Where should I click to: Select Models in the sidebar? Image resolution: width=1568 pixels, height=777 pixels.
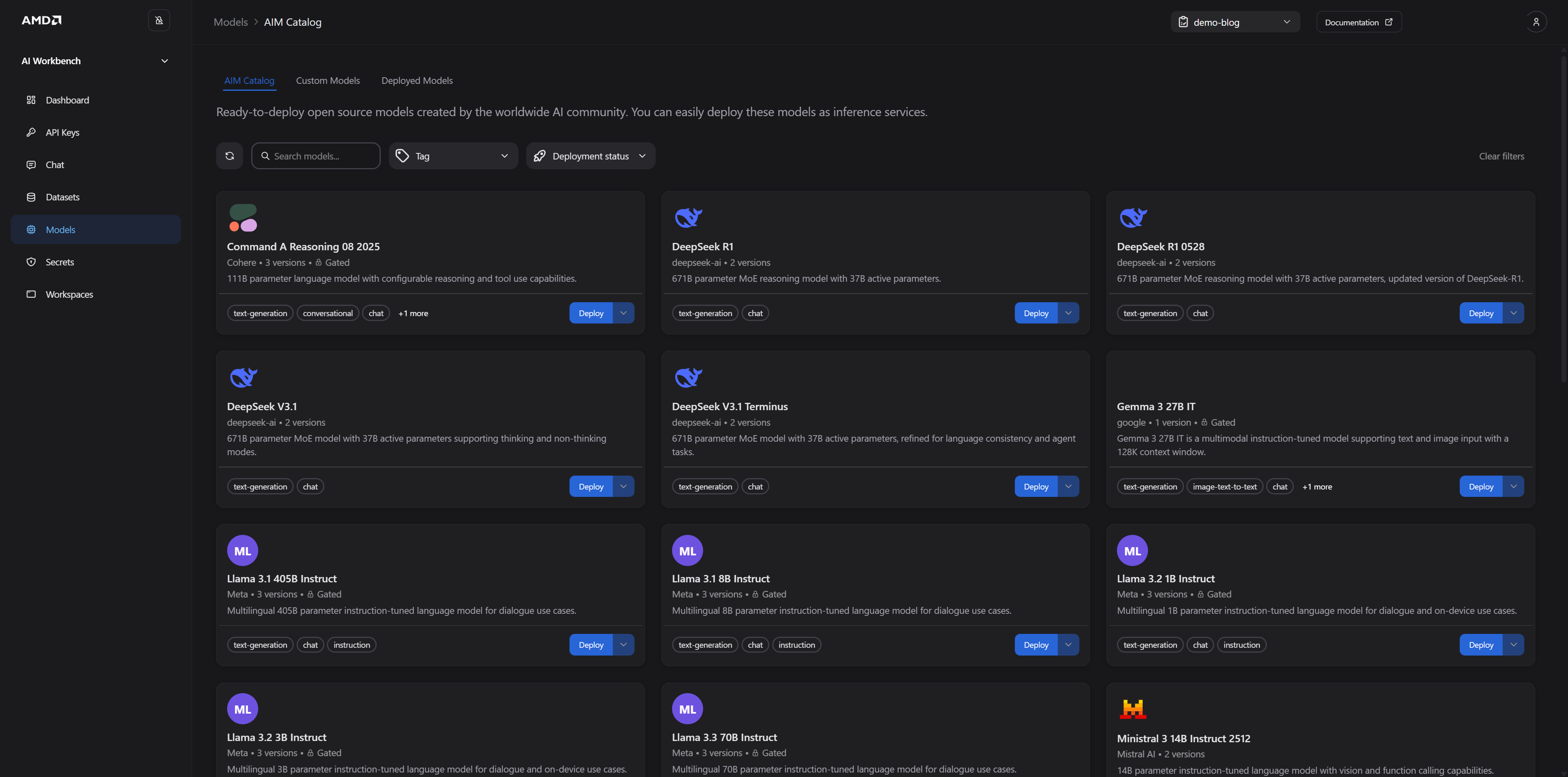pyautogui.click(x=96, y=230)
